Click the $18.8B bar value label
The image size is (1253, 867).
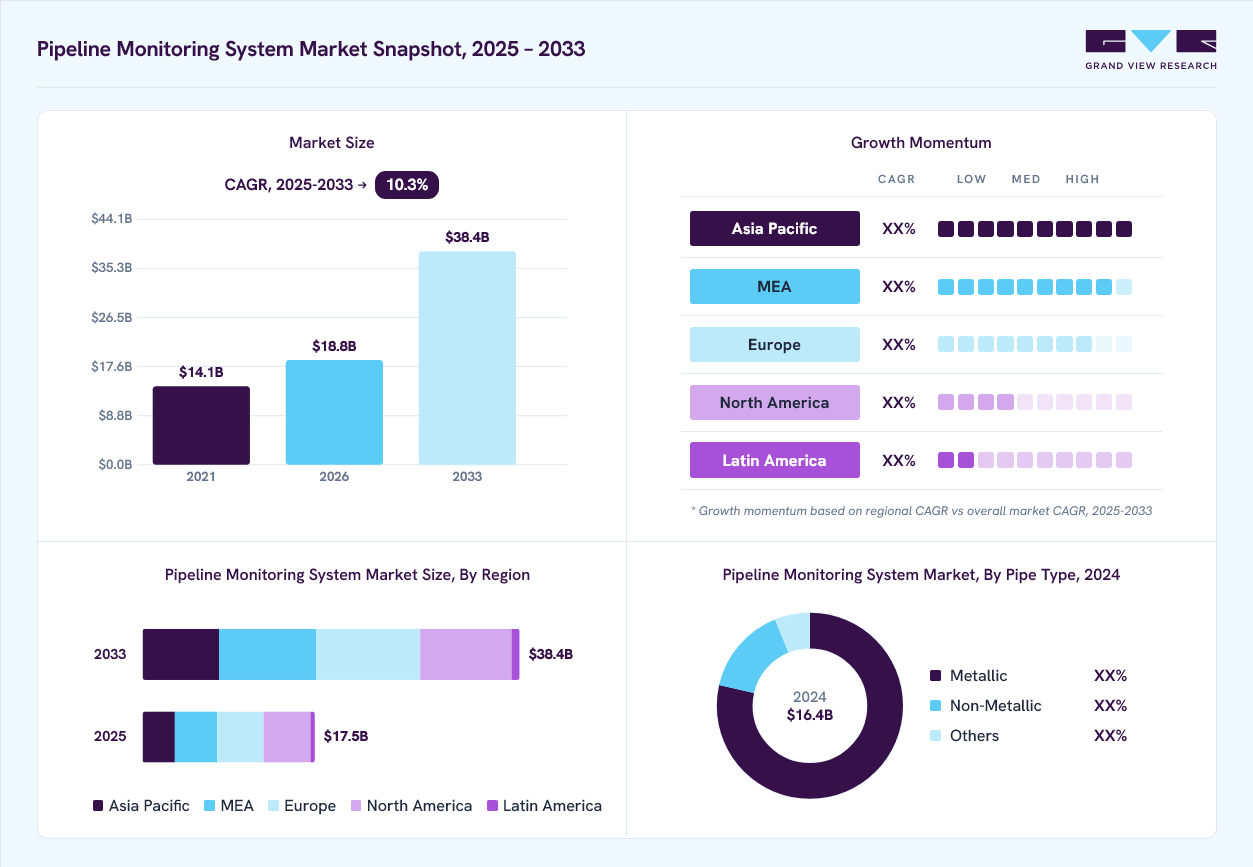point(334,346)
